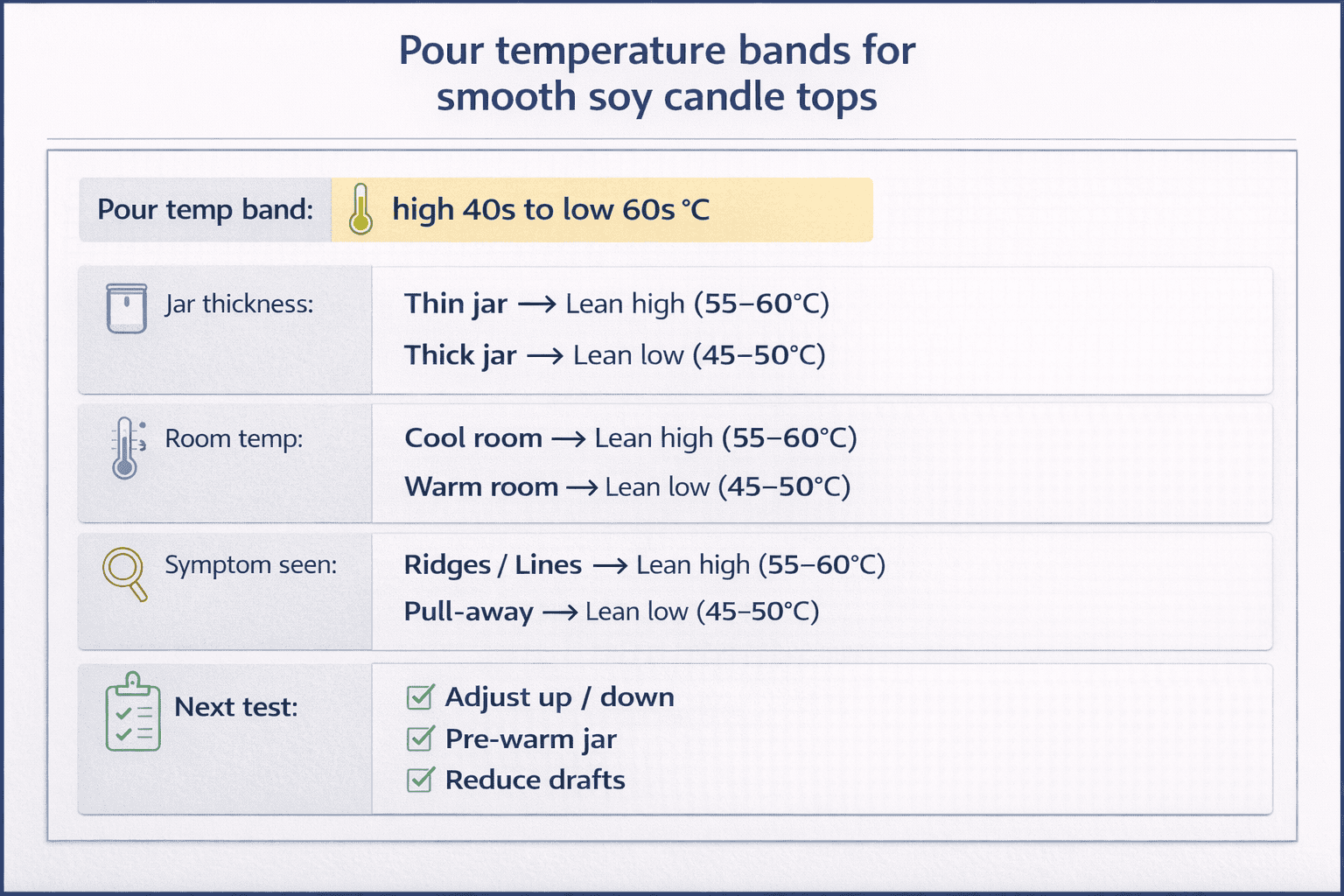
Task: Click the yellow thermometer icon
Action: coord(360,210)
